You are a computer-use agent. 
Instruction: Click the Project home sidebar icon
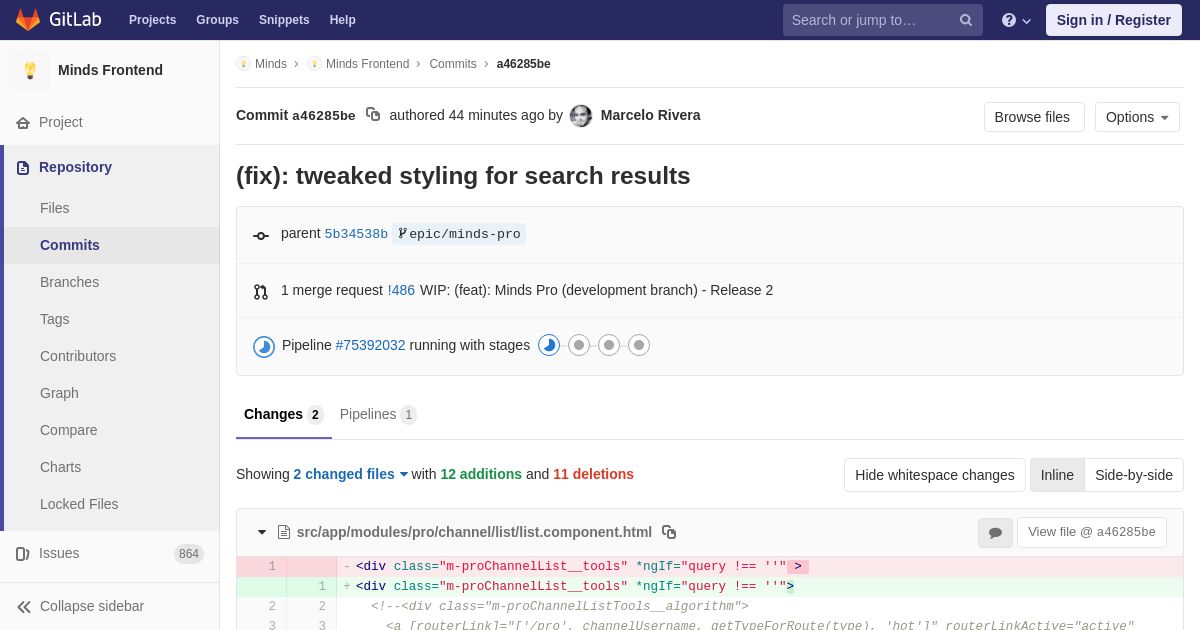23,123
